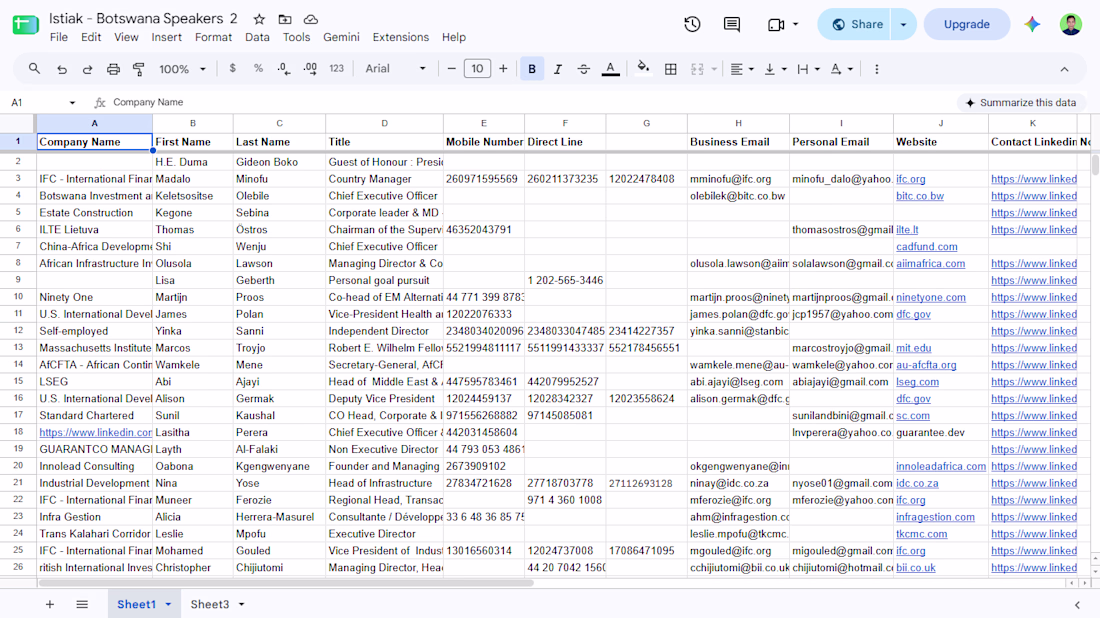Open the innoleadafrica.com link
1100x618 pixels.
coord(940,466)
